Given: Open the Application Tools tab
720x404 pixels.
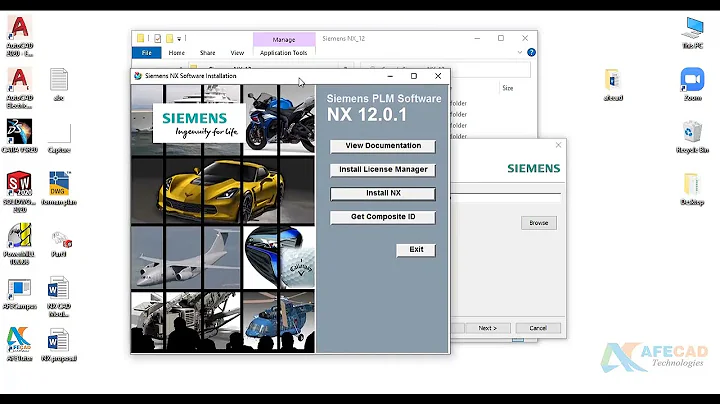Looking at the screenshot, I should click(x=283, y=53).
